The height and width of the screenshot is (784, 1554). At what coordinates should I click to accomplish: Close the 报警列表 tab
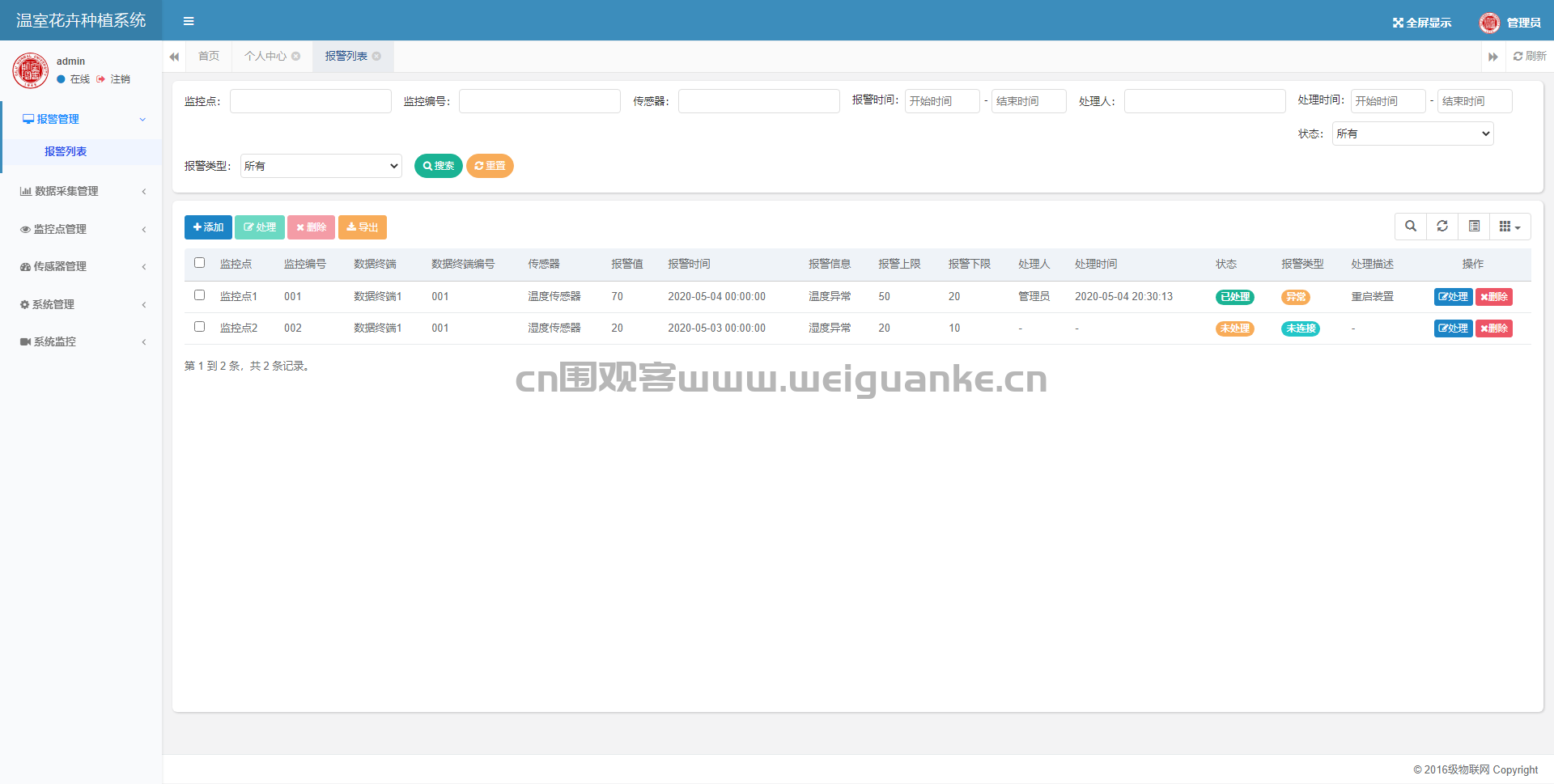click(x=376, y=56)
